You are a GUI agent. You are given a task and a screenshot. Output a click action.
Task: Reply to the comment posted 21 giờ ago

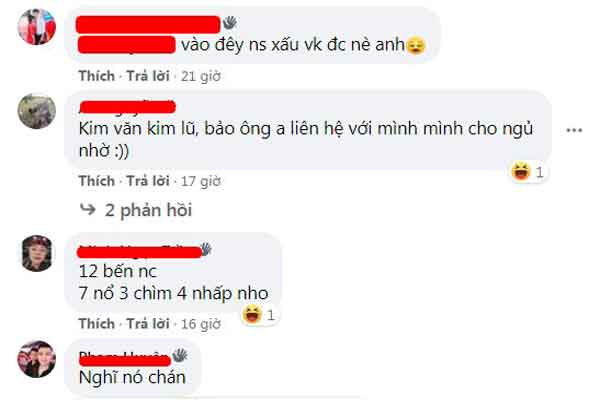pos(148,76)
